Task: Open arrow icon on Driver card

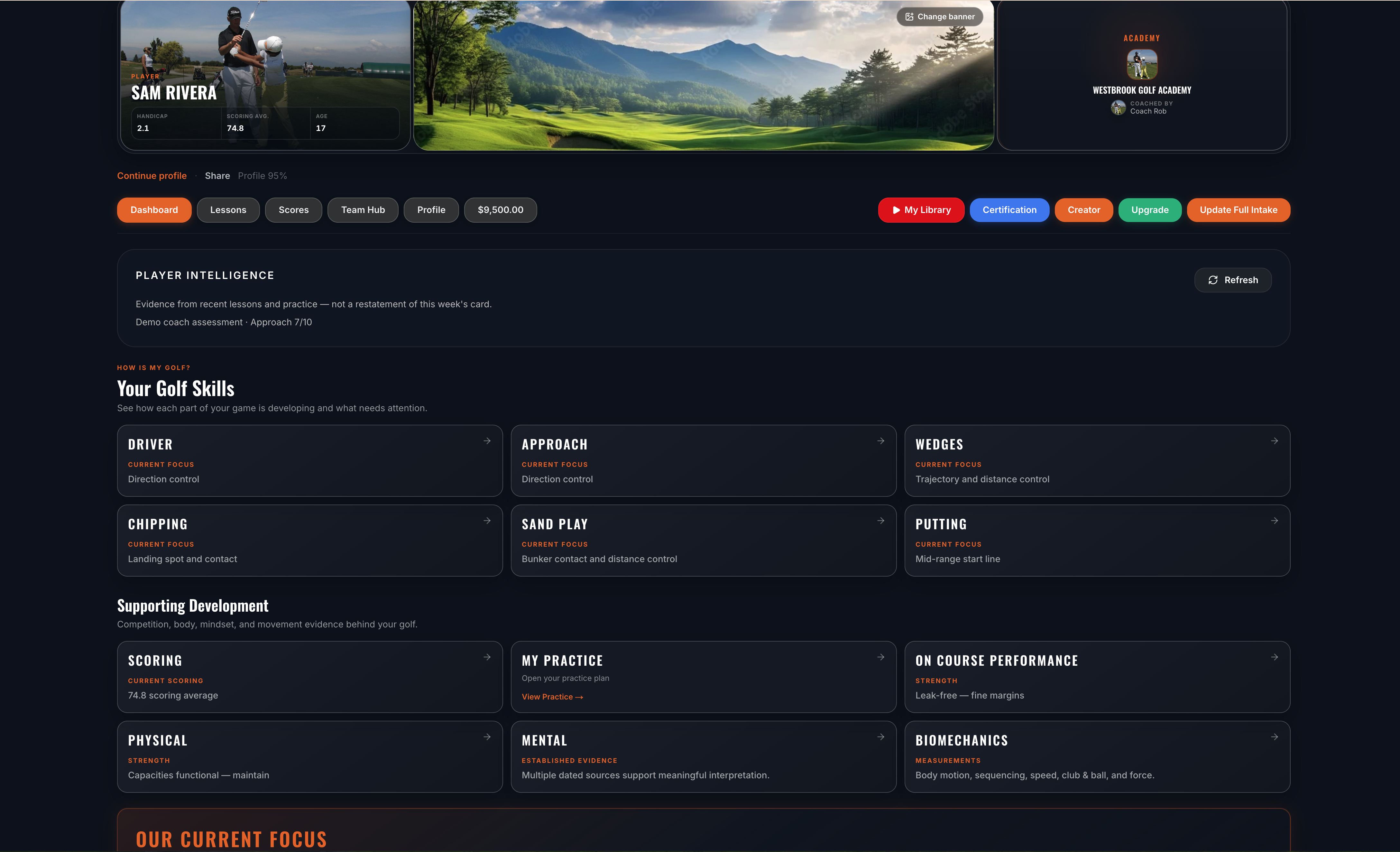Action: (487, 441)
